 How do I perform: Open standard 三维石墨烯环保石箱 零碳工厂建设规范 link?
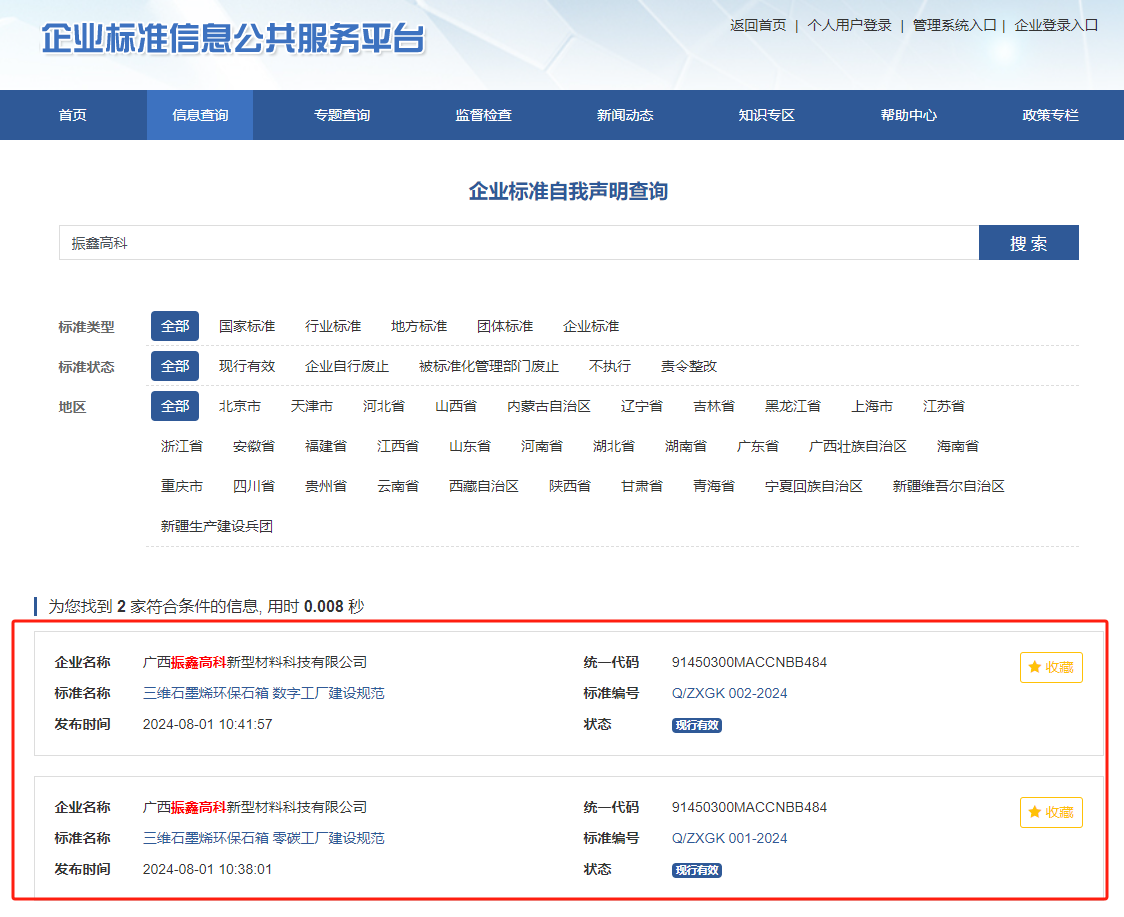[264, 838]
